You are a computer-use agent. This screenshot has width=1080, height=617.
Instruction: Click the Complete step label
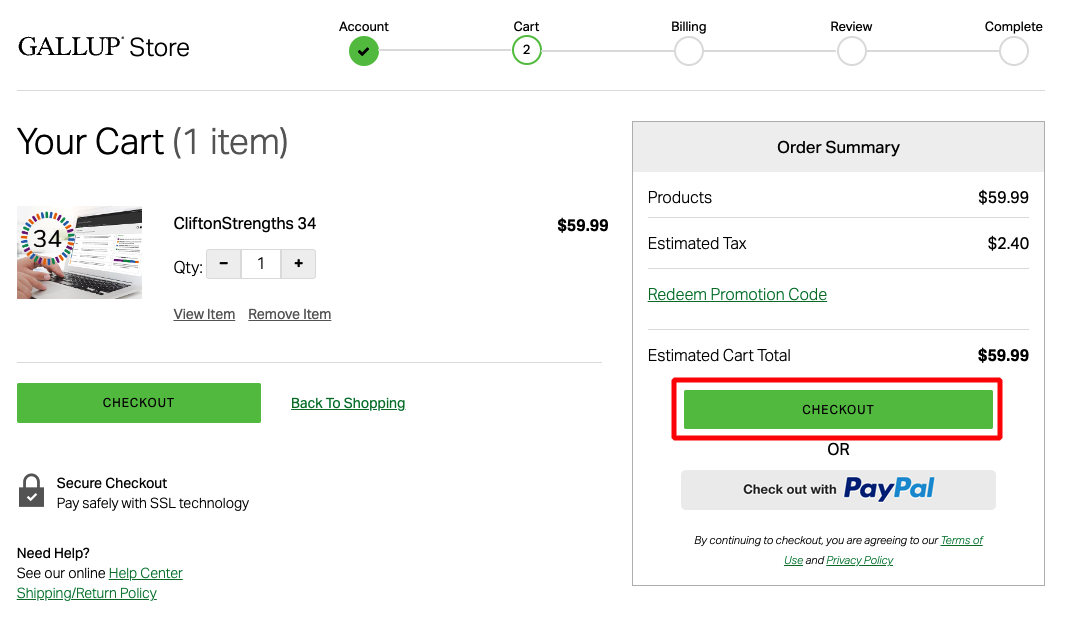[x=1013, y=26]
